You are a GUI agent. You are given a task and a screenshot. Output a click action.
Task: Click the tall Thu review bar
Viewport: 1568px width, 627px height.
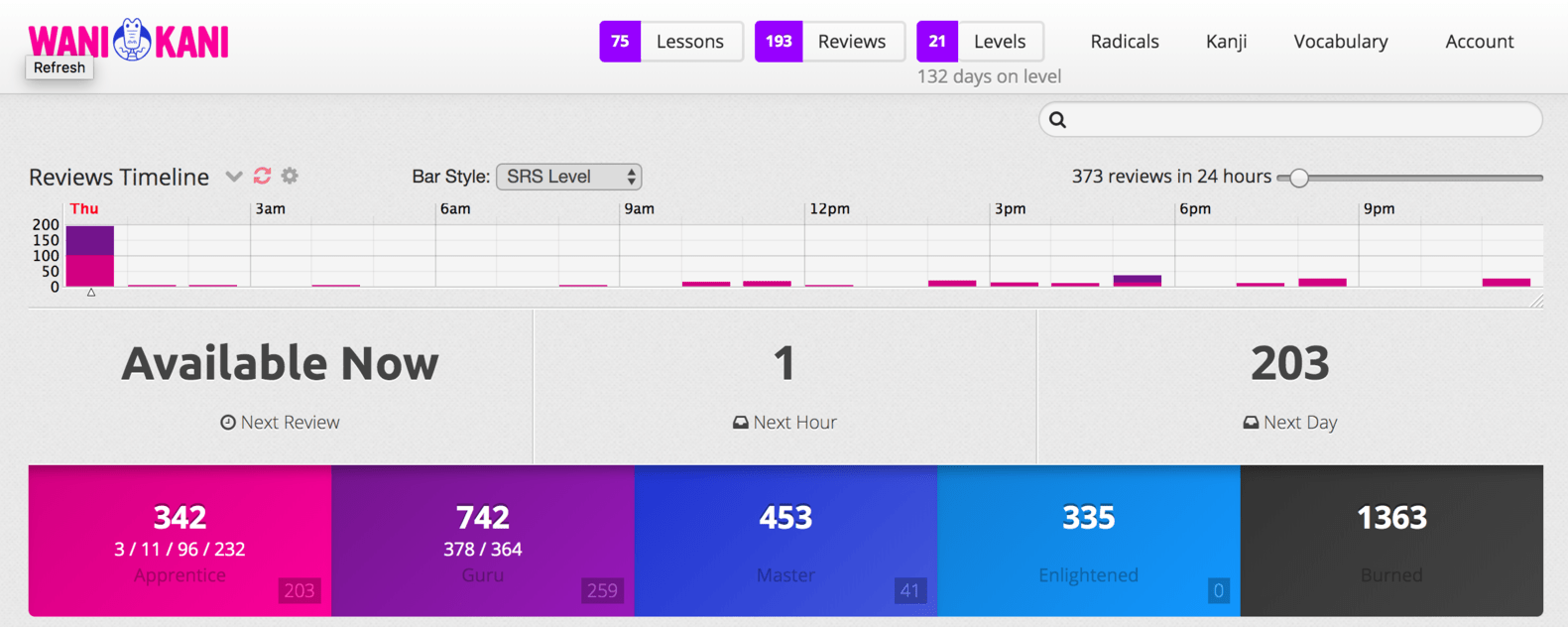(90, 256)
